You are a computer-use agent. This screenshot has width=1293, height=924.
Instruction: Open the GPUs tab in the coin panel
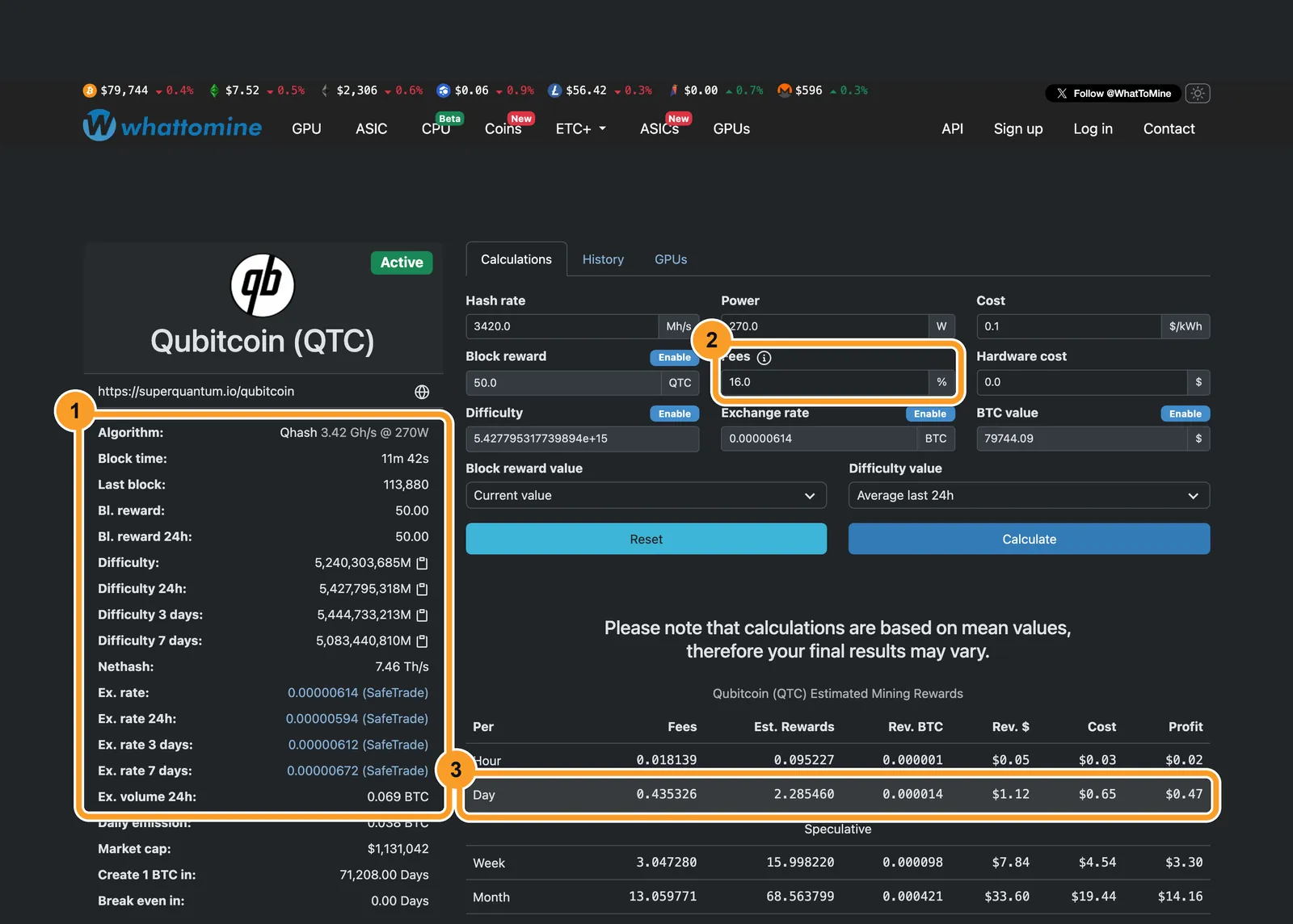click(x=671, y=259)
